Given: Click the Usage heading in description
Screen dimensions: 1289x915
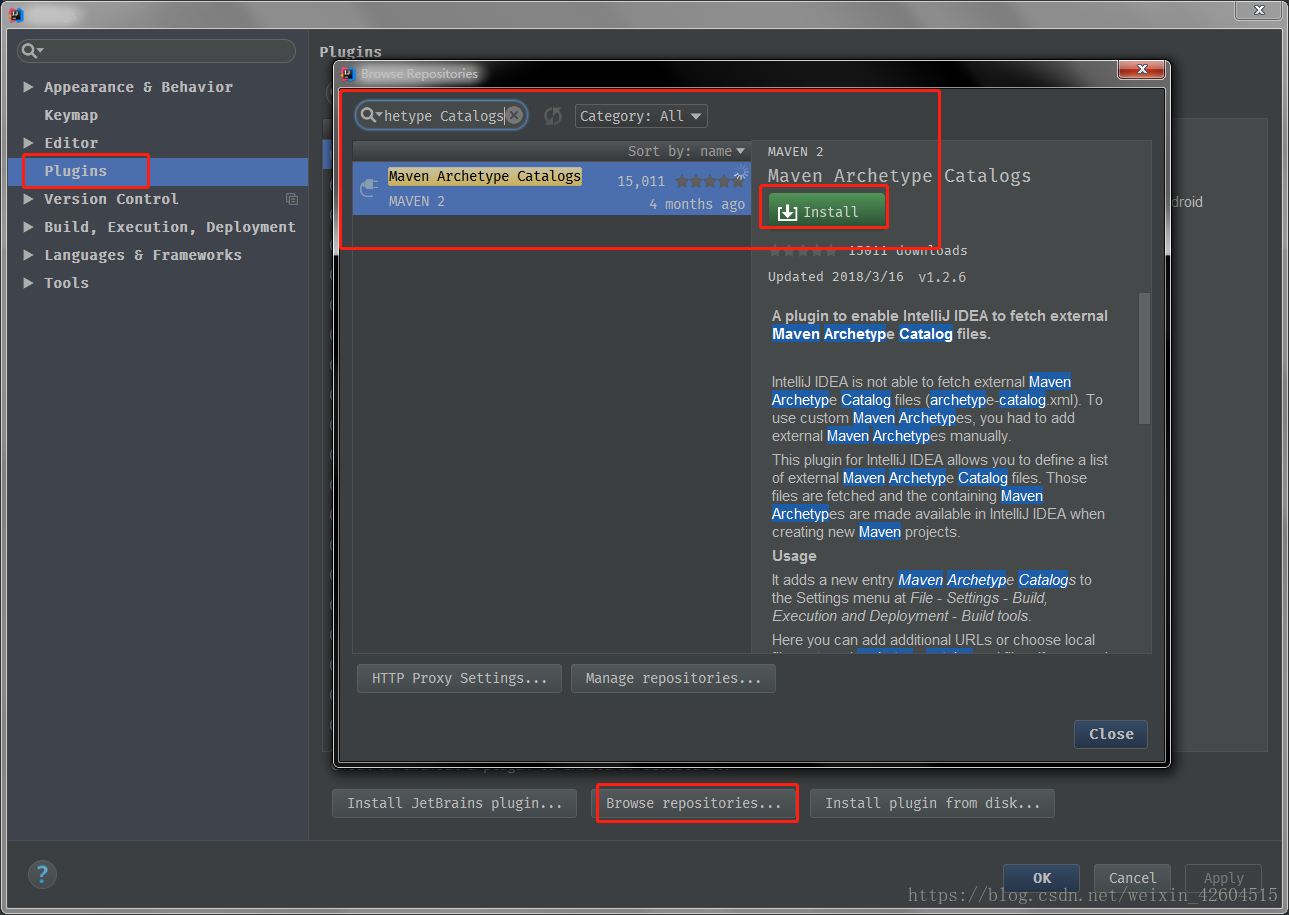Looking at the screenshot, I should tap(794, 556).
